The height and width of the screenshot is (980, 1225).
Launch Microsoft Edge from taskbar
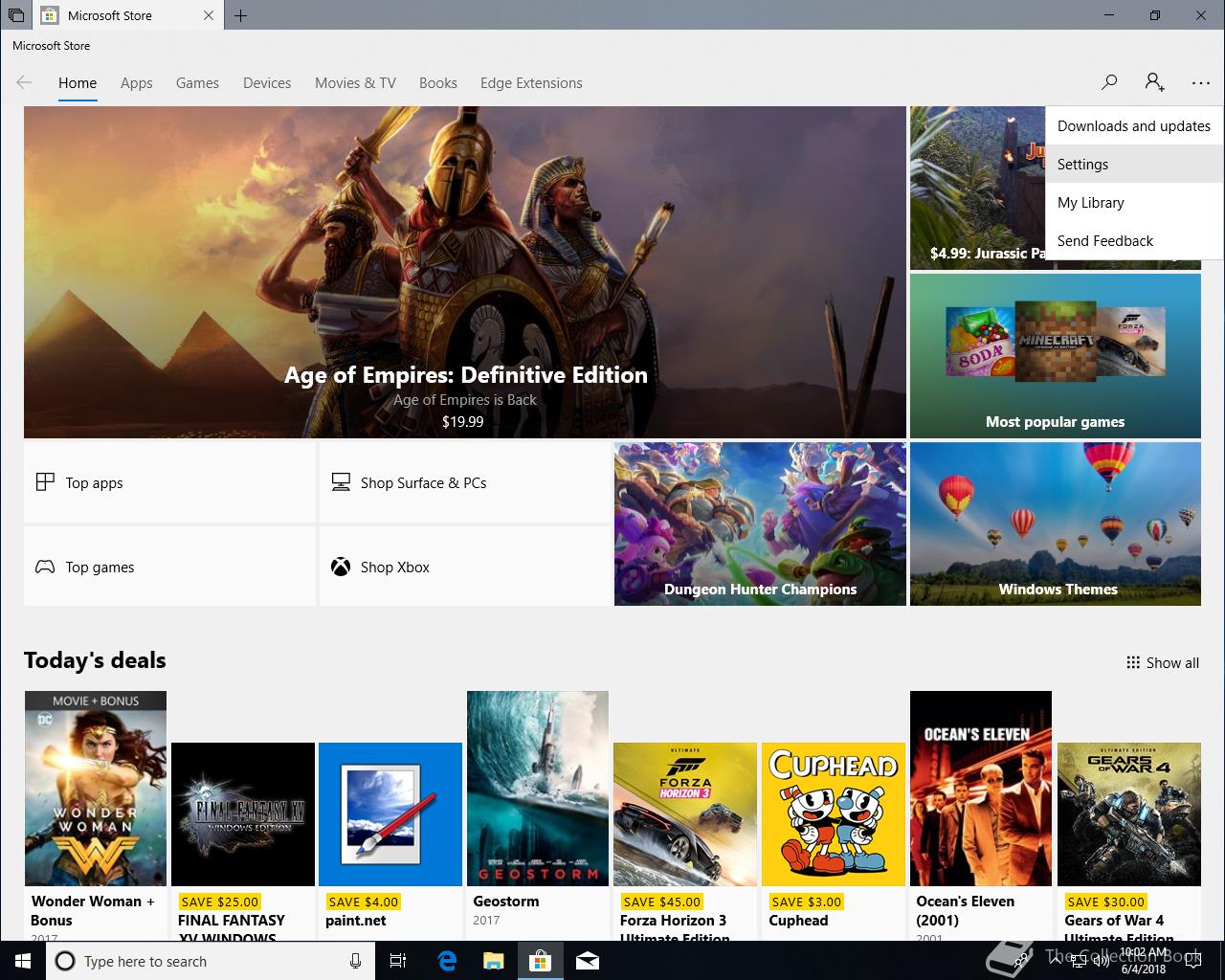(x=447, y=961)
